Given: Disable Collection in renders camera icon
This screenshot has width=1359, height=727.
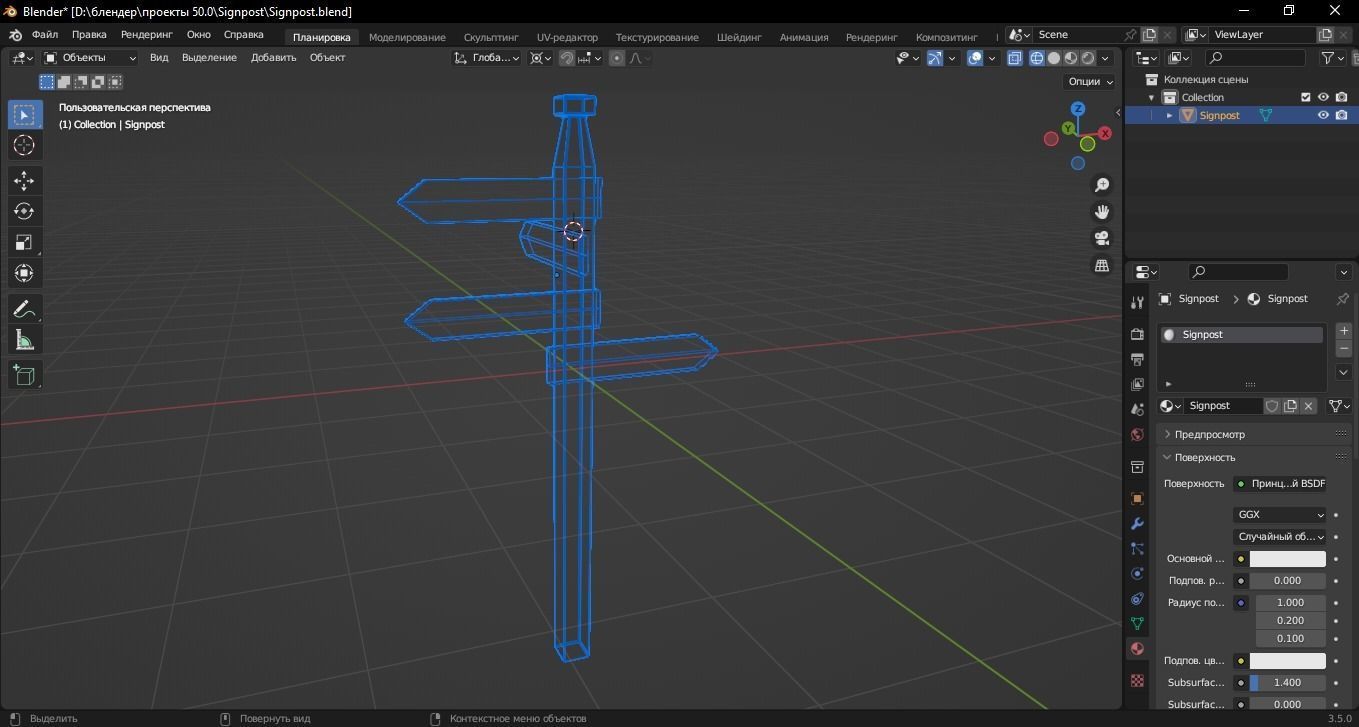Looking at the screenshot, I should [1341, 97].
